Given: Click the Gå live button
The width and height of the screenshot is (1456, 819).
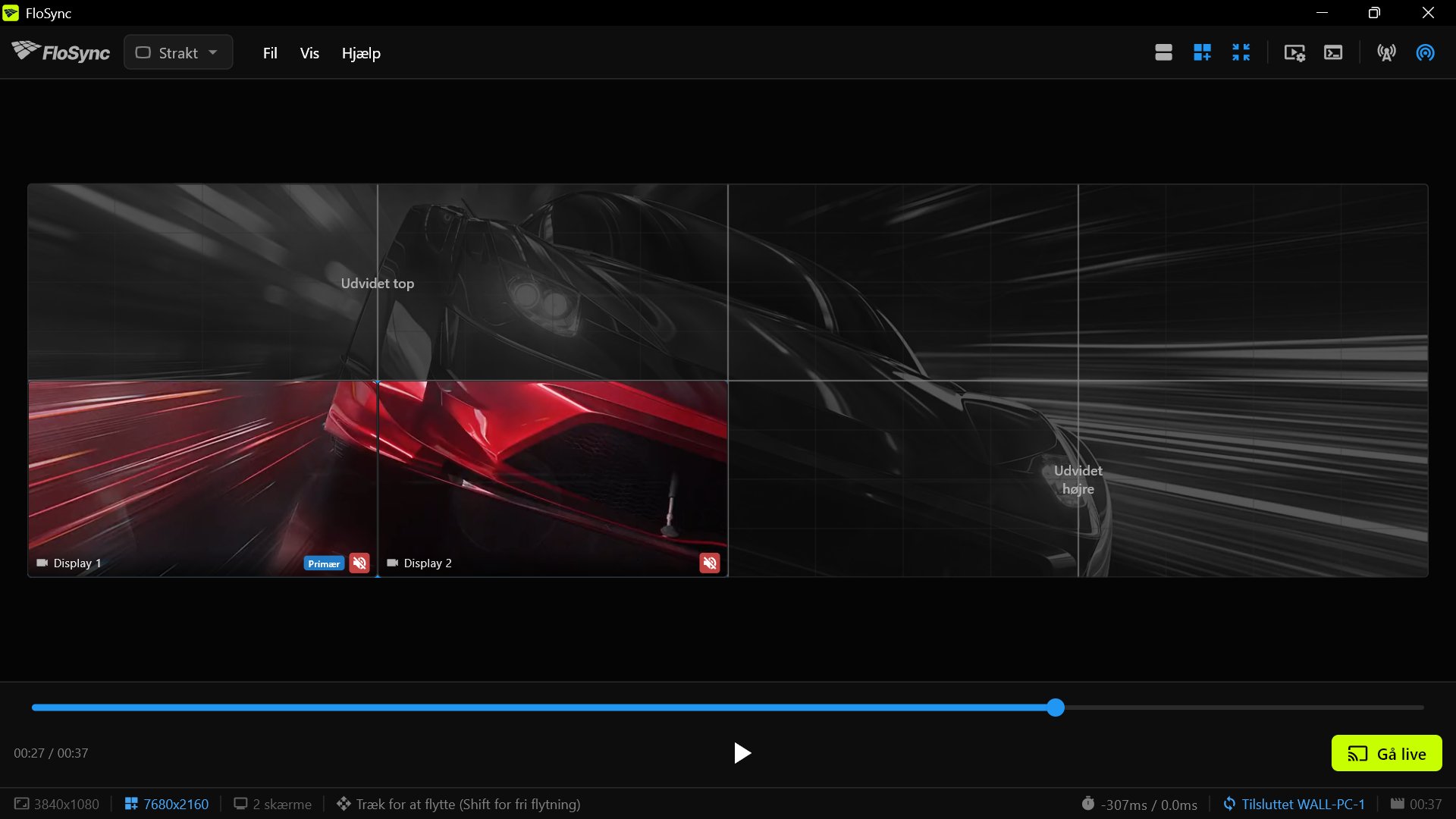Looking at the screenshot, I should [1386, 753].
